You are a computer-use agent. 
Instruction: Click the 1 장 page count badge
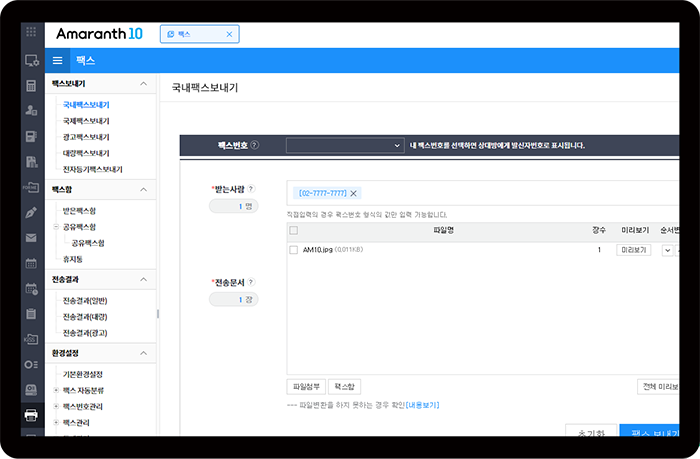coord(233,300)
